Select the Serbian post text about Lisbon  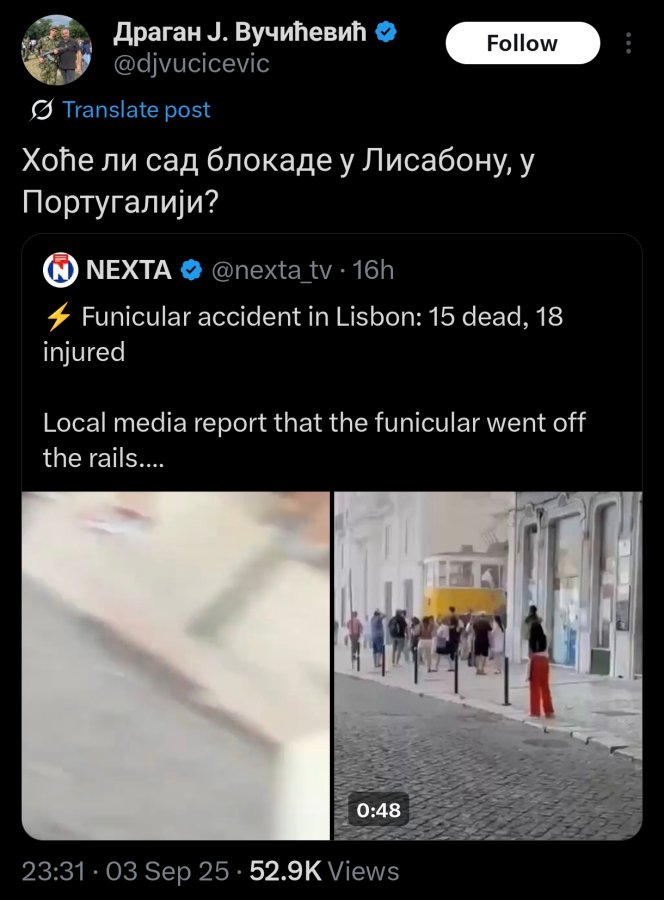[278, 181]
